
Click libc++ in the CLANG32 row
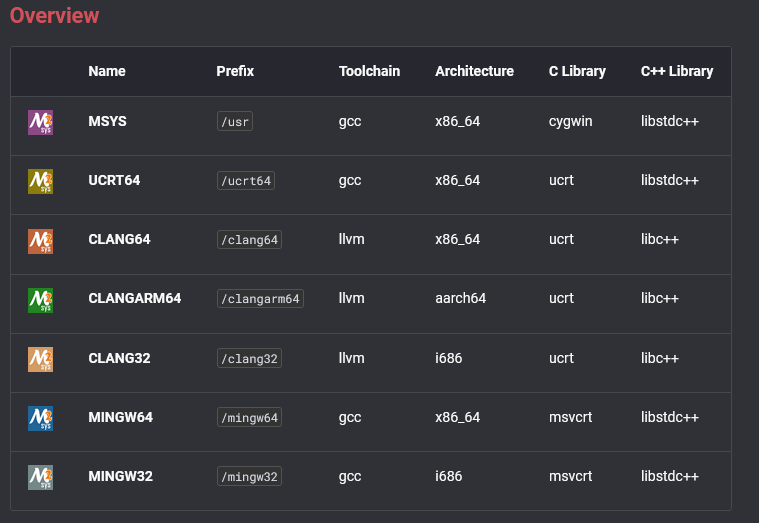[x=660, y=358]
